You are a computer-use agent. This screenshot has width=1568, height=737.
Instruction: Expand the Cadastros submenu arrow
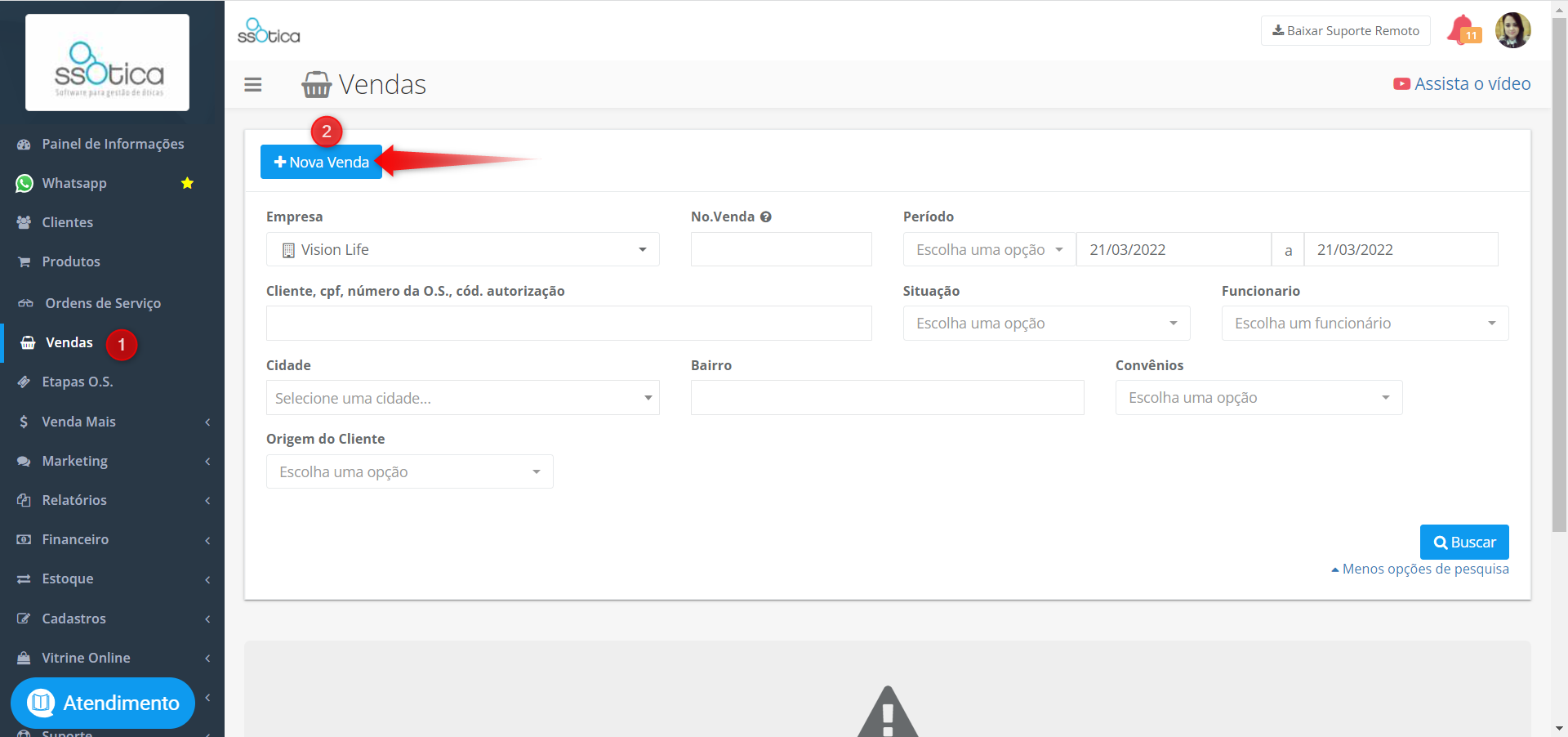(x=208, y=619)
